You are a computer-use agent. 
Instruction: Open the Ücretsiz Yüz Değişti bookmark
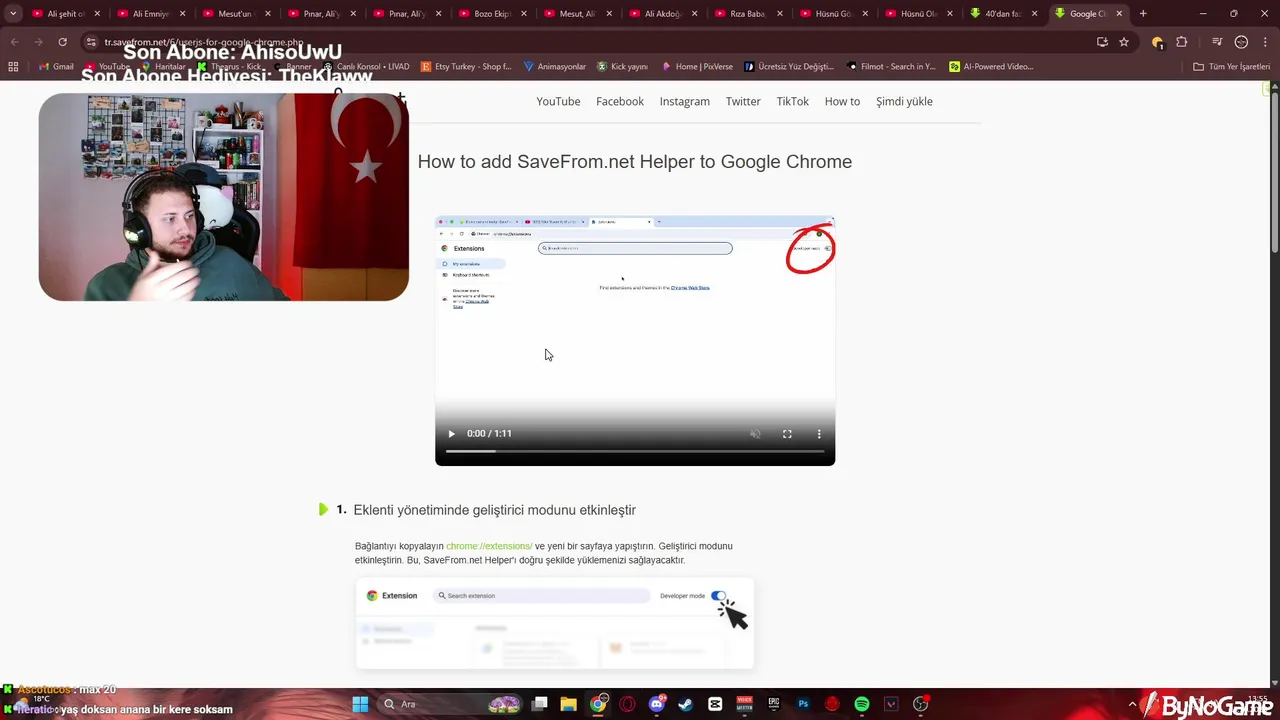tap(789, 67)
